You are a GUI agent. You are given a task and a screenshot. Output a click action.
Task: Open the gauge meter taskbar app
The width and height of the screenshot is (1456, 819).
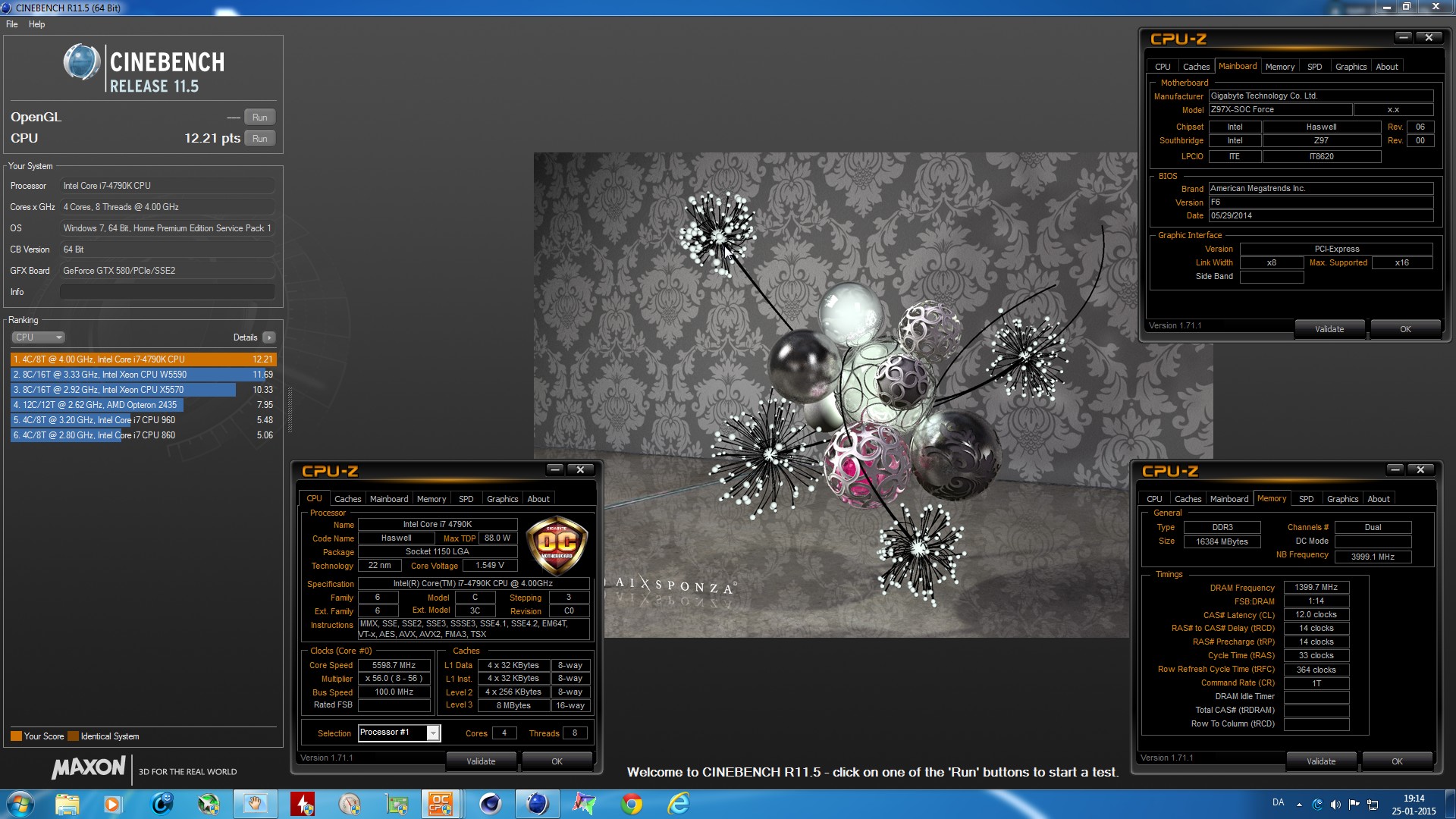(350, 804)
